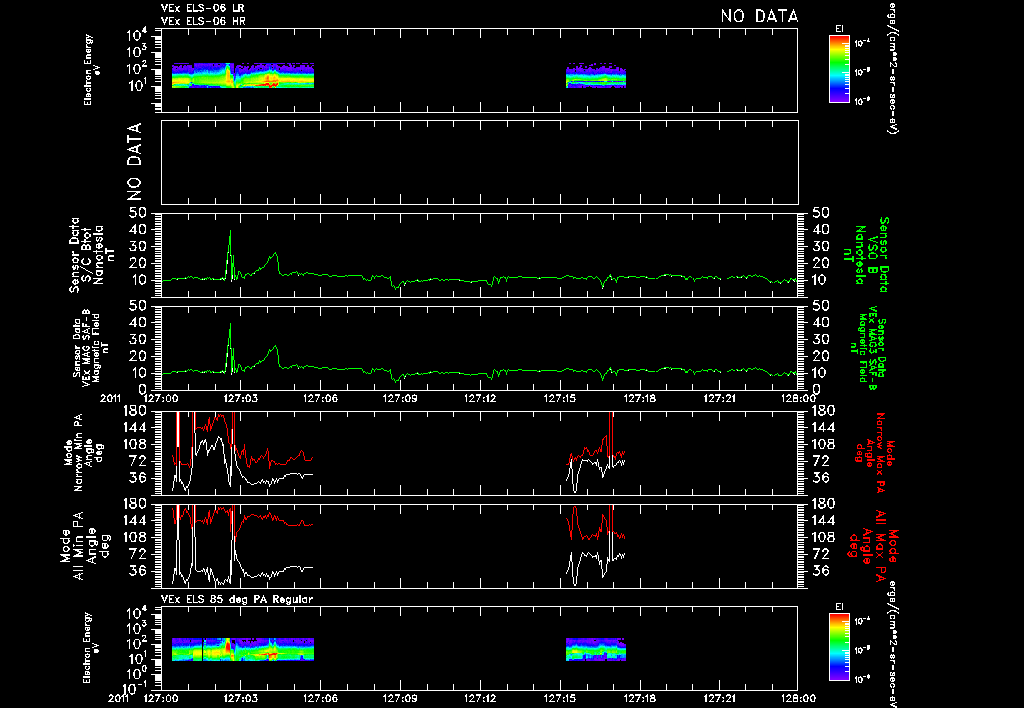Click the "VEx MAG SAF-B Magnetic Field" white axis label
Viewport: 1024px width, 708px height.
pyautogui.click(x=91, y=347)
